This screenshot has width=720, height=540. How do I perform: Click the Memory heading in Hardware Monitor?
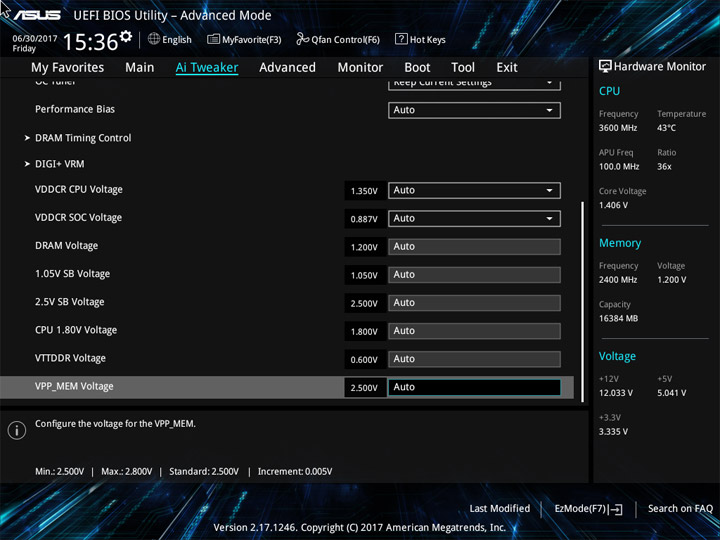tap(620, 243)
